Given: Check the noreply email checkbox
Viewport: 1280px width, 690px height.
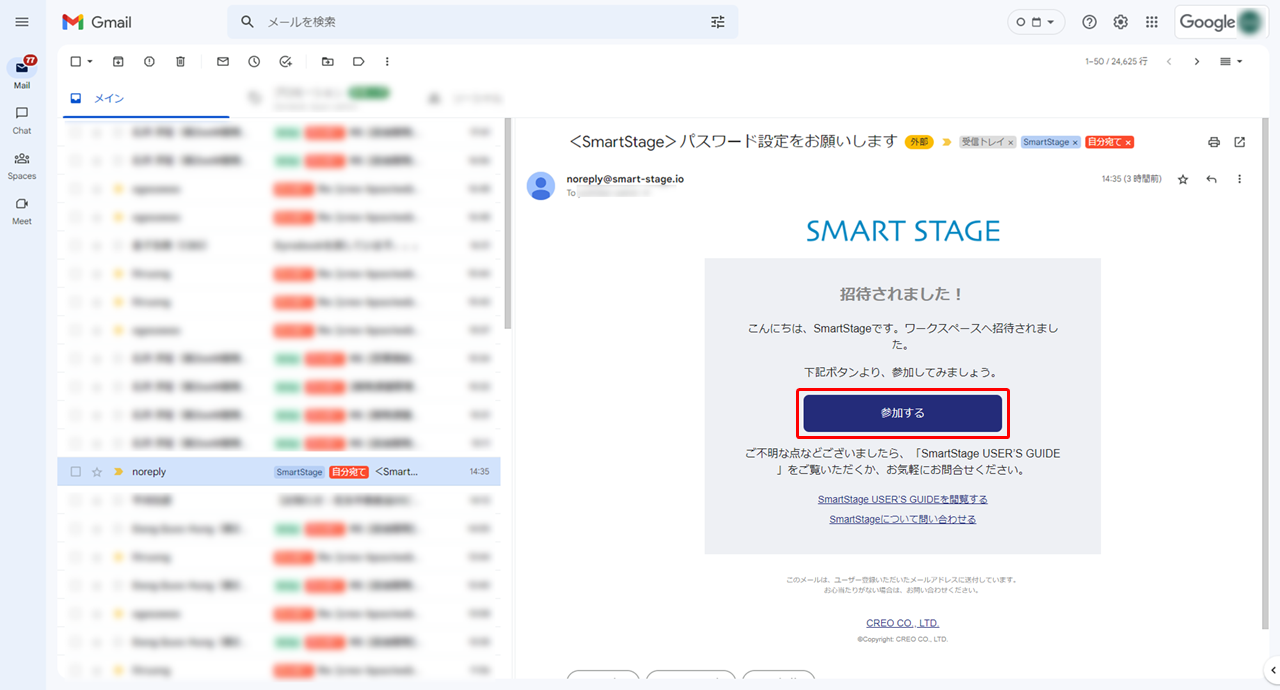Looking at the screenshot, I should [x=76, y=472].
